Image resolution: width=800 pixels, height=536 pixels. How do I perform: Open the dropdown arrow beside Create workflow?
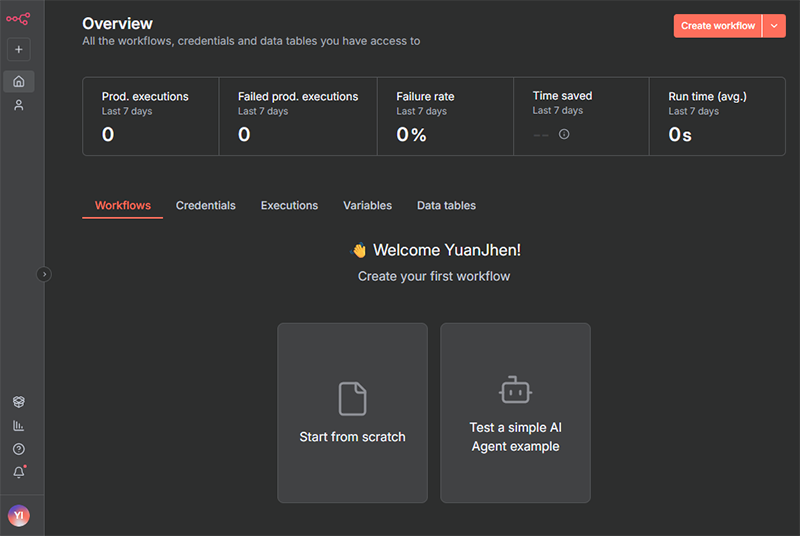pos(774,26)
